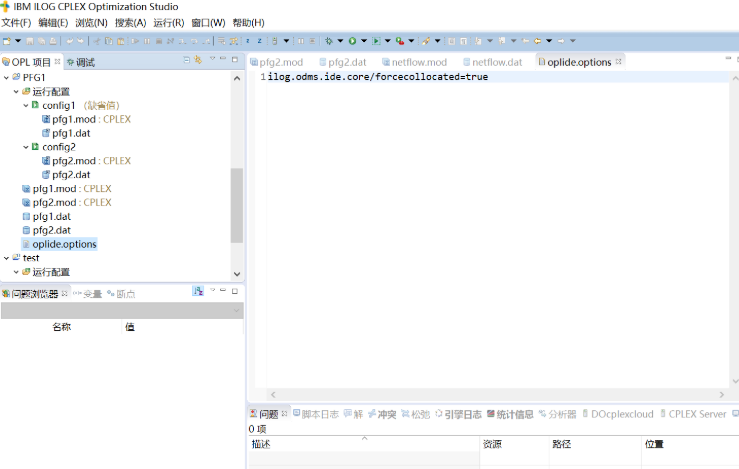Open the Run icon dropdown arrow
The image size is (739, 469).
point(364,41)
